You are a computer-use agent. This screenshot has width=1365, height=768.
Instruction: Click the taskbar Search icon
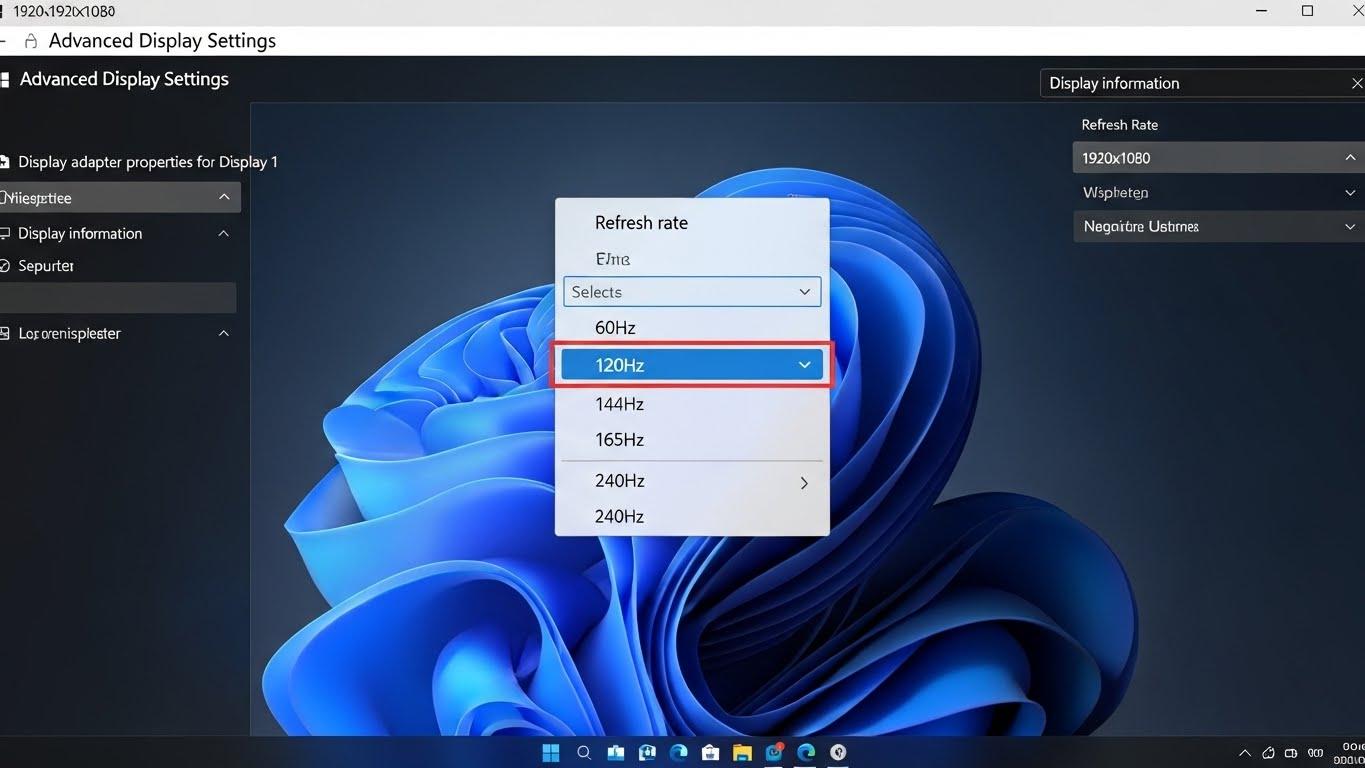pyautogui.click(x=583, y=752)
